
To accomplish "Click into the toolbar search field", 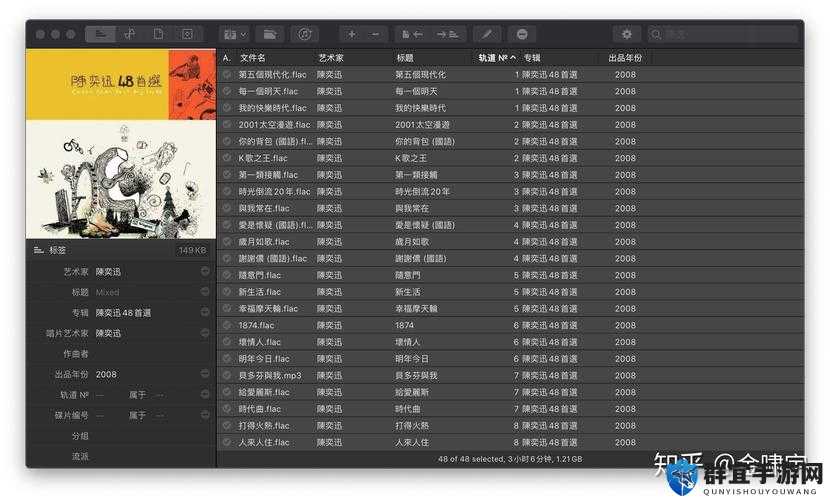I will click(723, 34).
